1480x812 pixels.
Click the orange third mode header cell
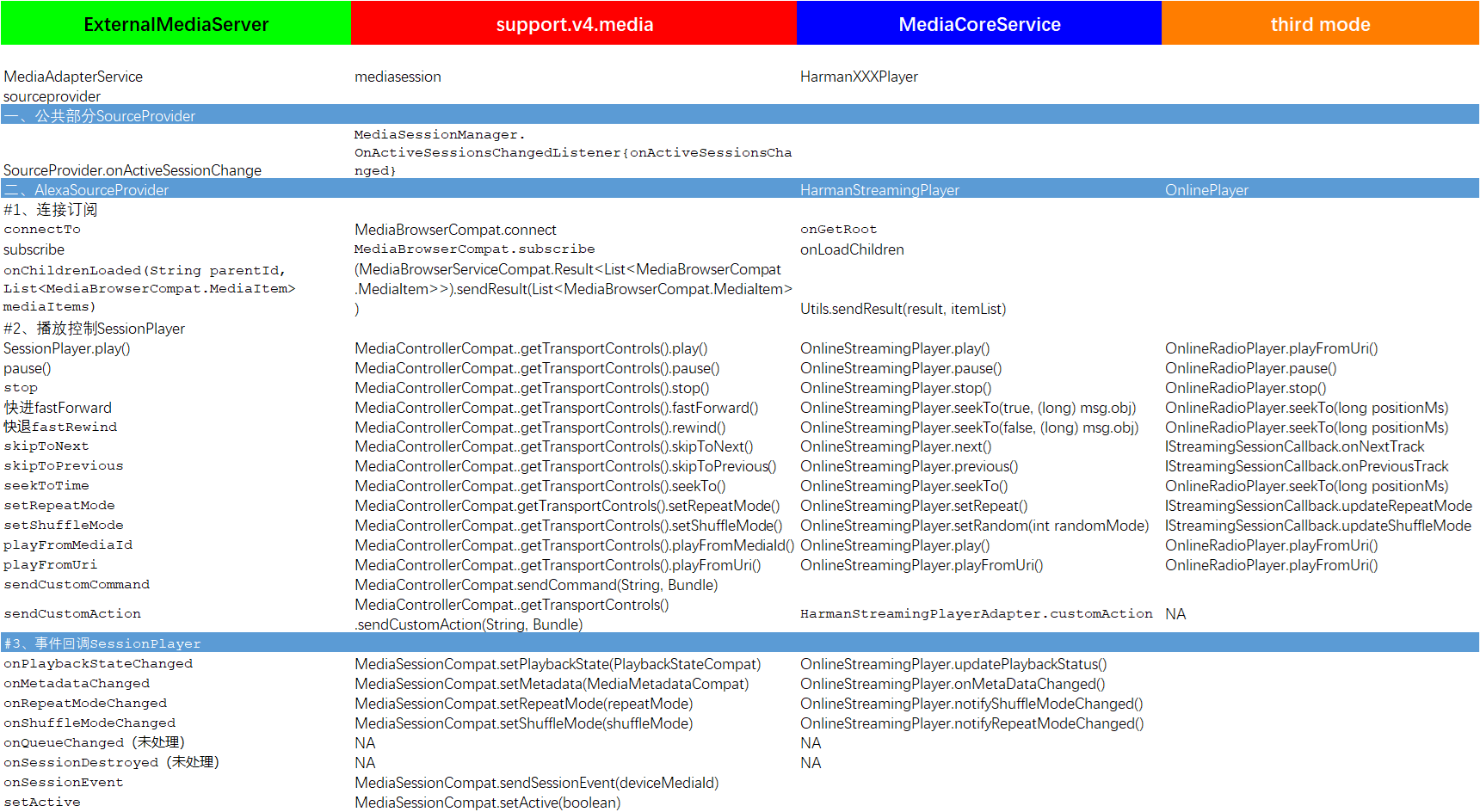click(1320, 24)
